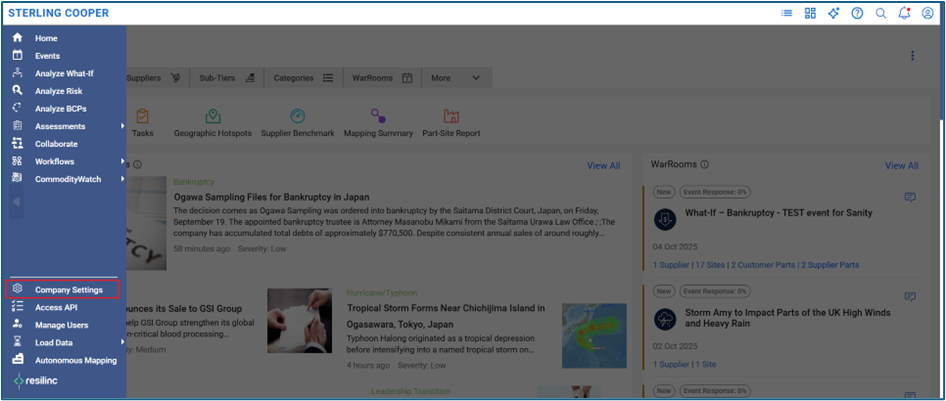Switch to the Categories tab
Viewport: 946px width, 401px height.
point(303,78)
